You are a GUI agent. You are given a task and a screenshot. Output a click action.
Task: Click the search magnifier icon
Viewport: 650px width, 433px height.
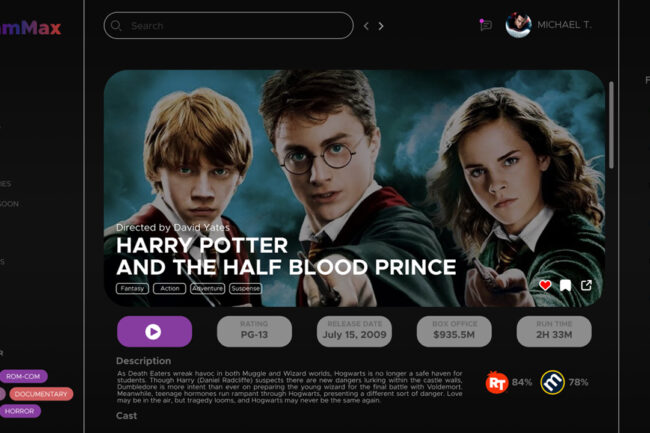click(x=116, y=26)
